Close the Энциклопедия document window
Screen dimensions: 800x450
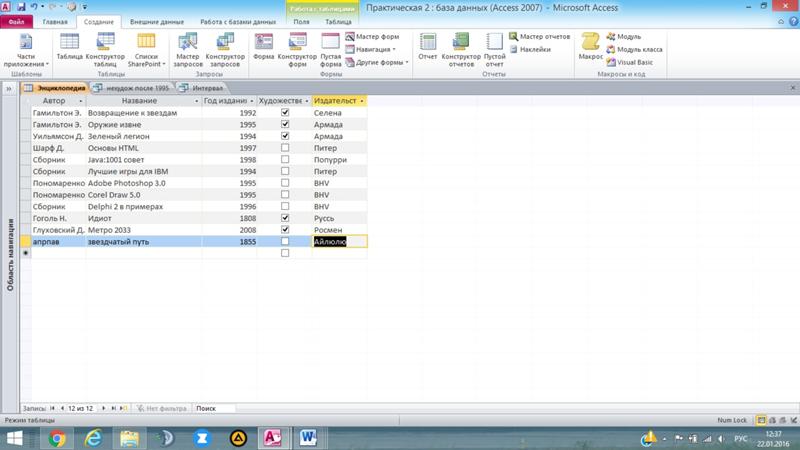tap(793, 88)
